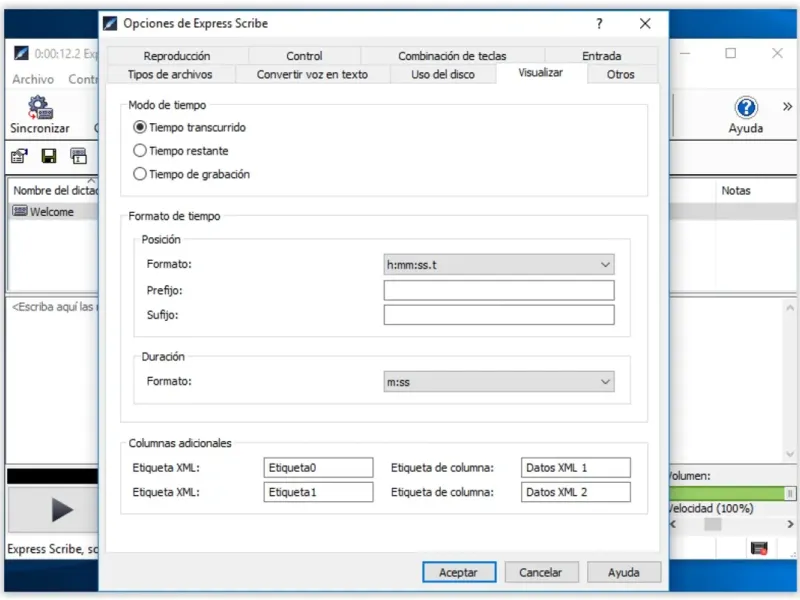The height and width of the screenshot is (600, 800).
Task: Switch to the Reproducción tab
Action: tap(177, 56)
